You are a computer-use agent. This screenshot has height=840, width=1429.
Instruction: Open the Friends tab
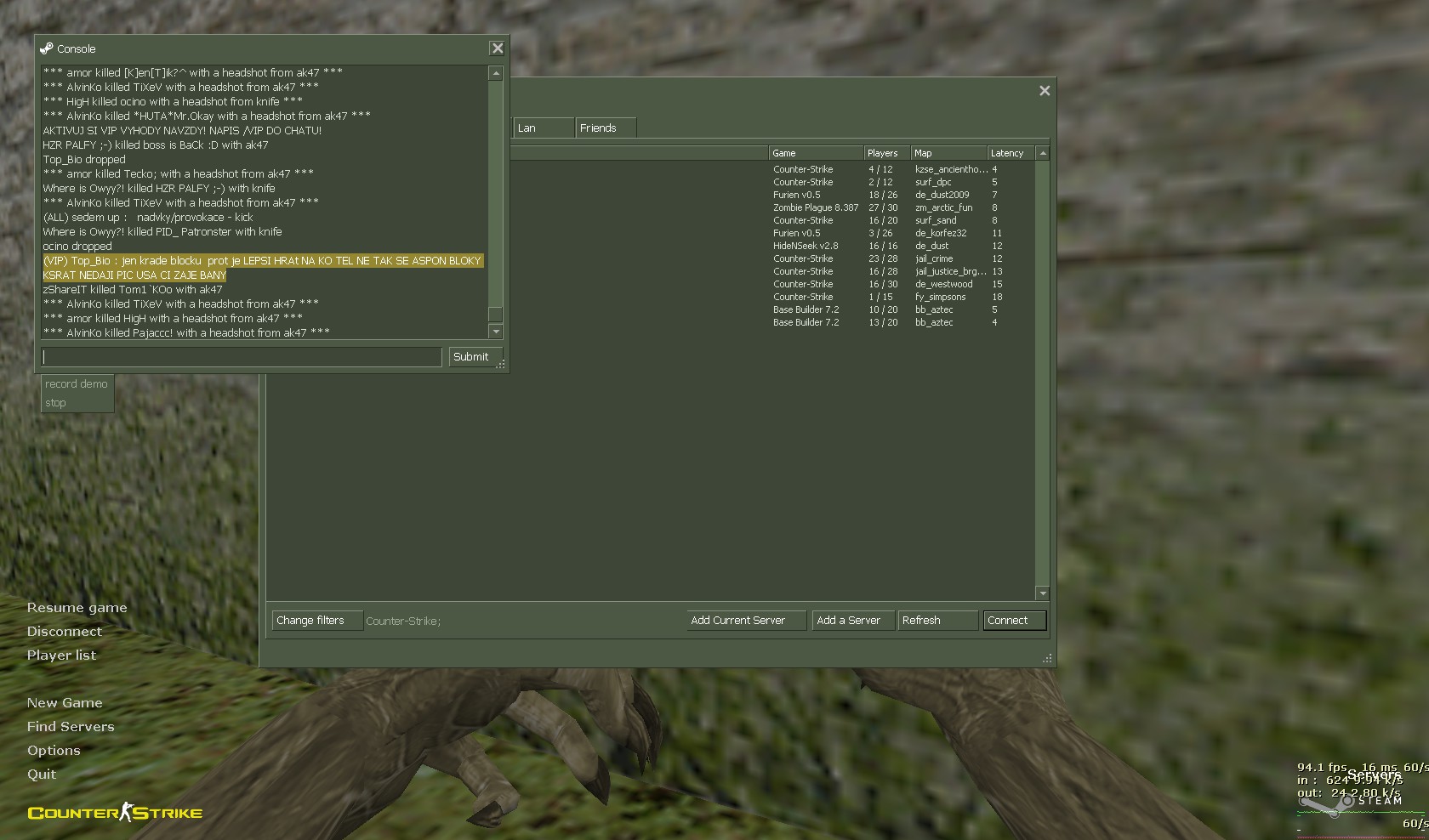point(606,128)
